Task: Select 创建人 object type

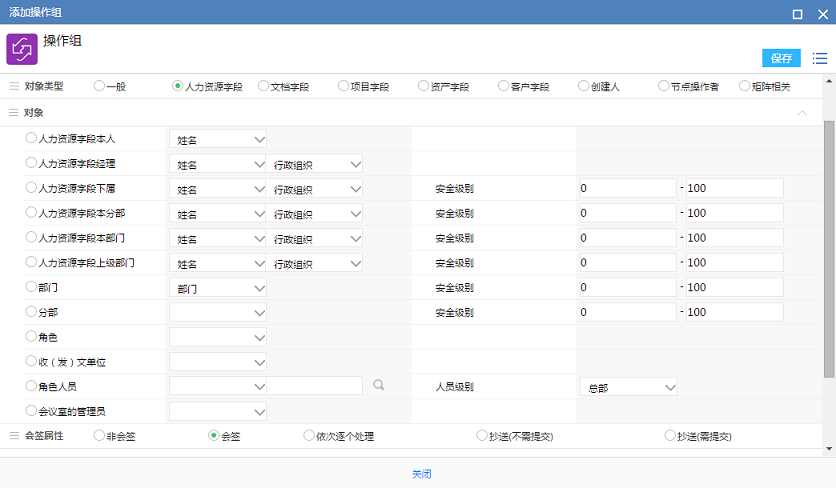Action: coord(584,85)
